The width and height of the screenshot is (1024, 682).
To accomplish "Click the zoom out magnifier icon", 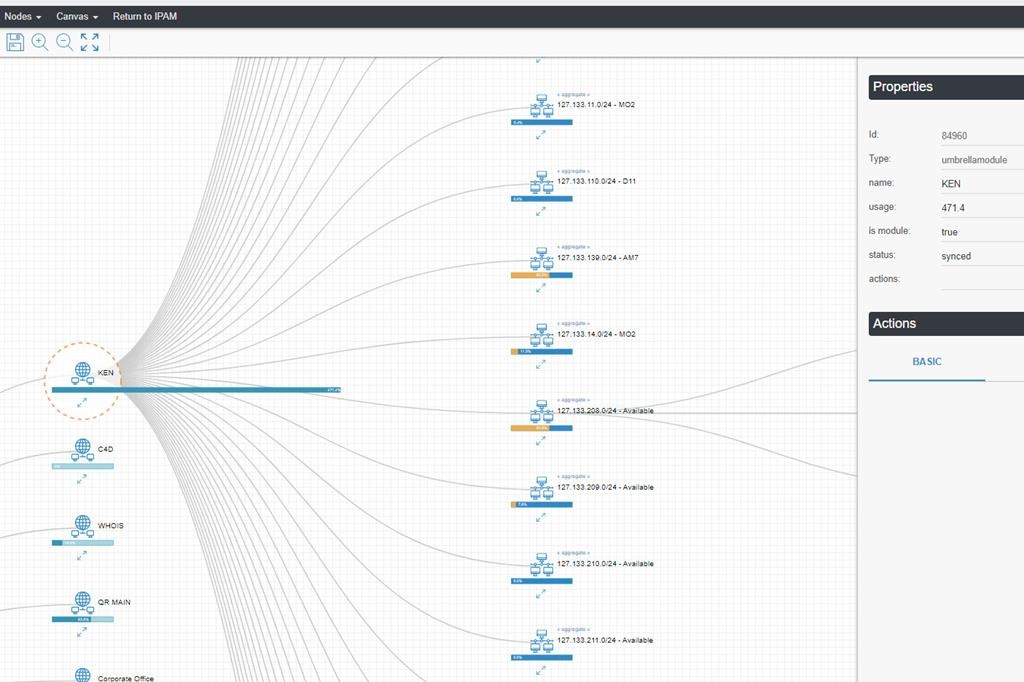I will click(64, 42).
